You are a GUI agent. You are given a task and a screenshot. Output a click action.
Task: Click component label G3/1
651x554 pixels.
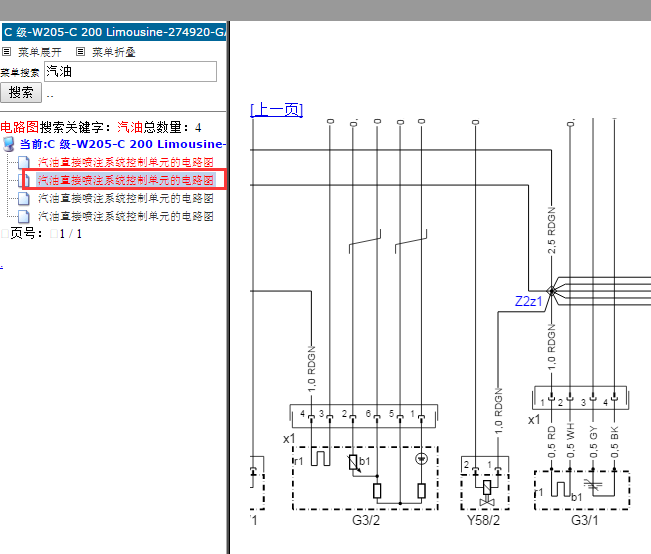coord(585,520)
